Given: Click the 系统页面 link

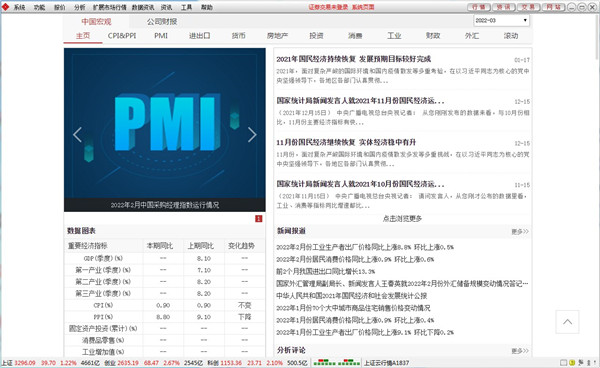Looking at the screenshot, I should [363, 7].
